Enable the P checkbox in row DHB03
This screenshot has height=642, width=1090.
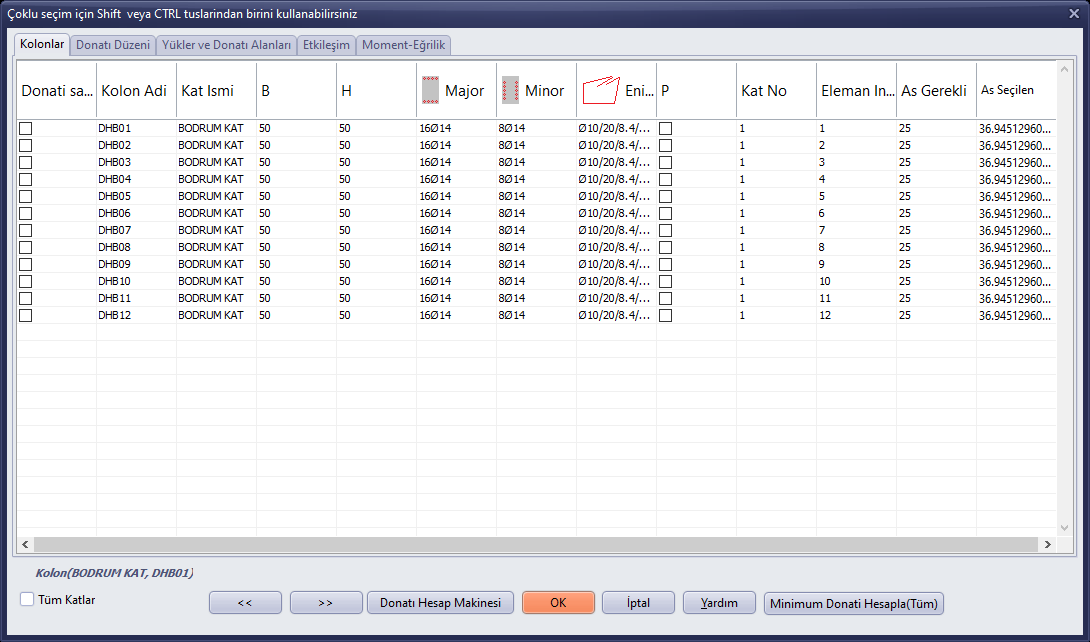pos(665,163)
